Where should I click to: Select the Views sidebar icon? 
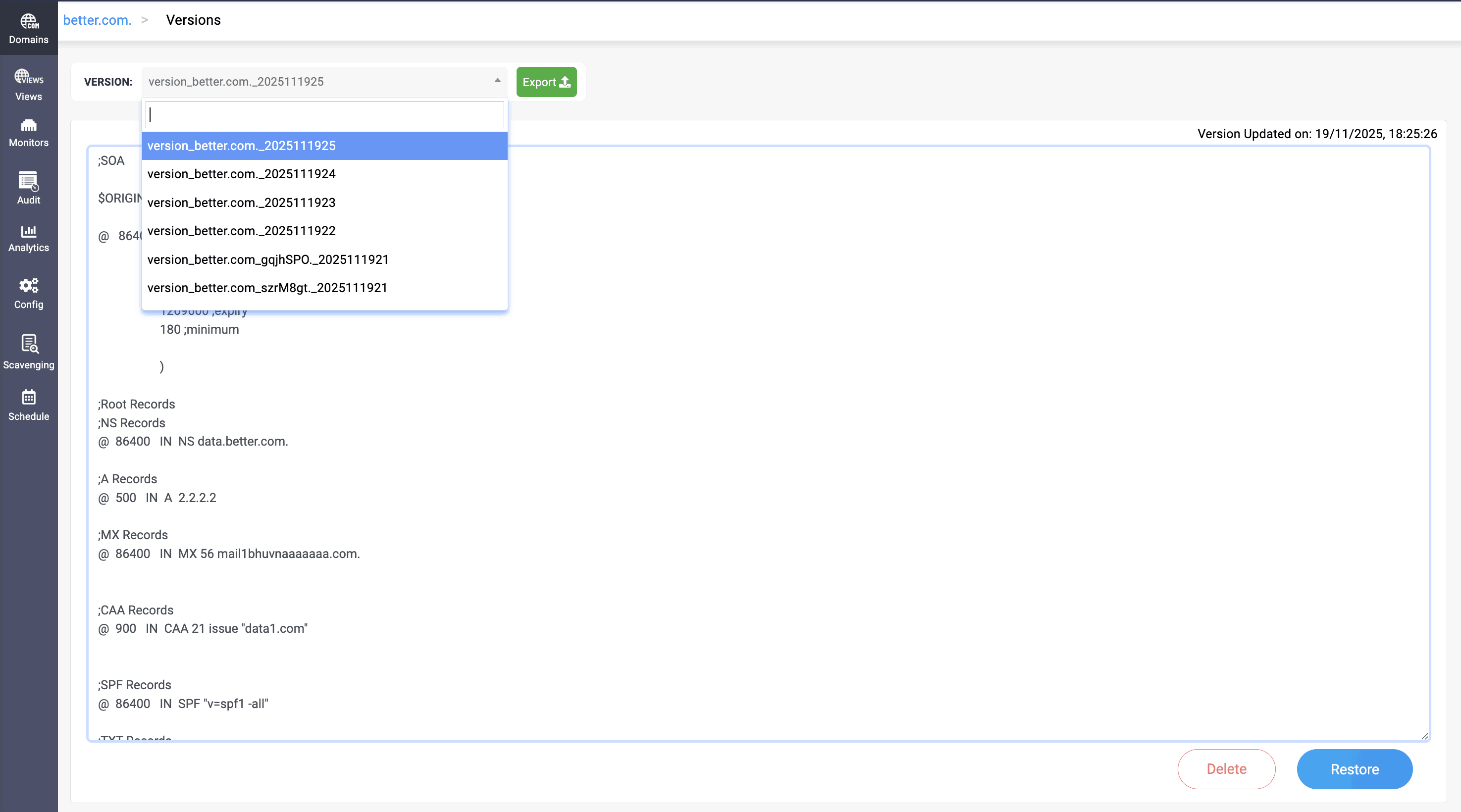pyautogui.click(x=28, y=84)
